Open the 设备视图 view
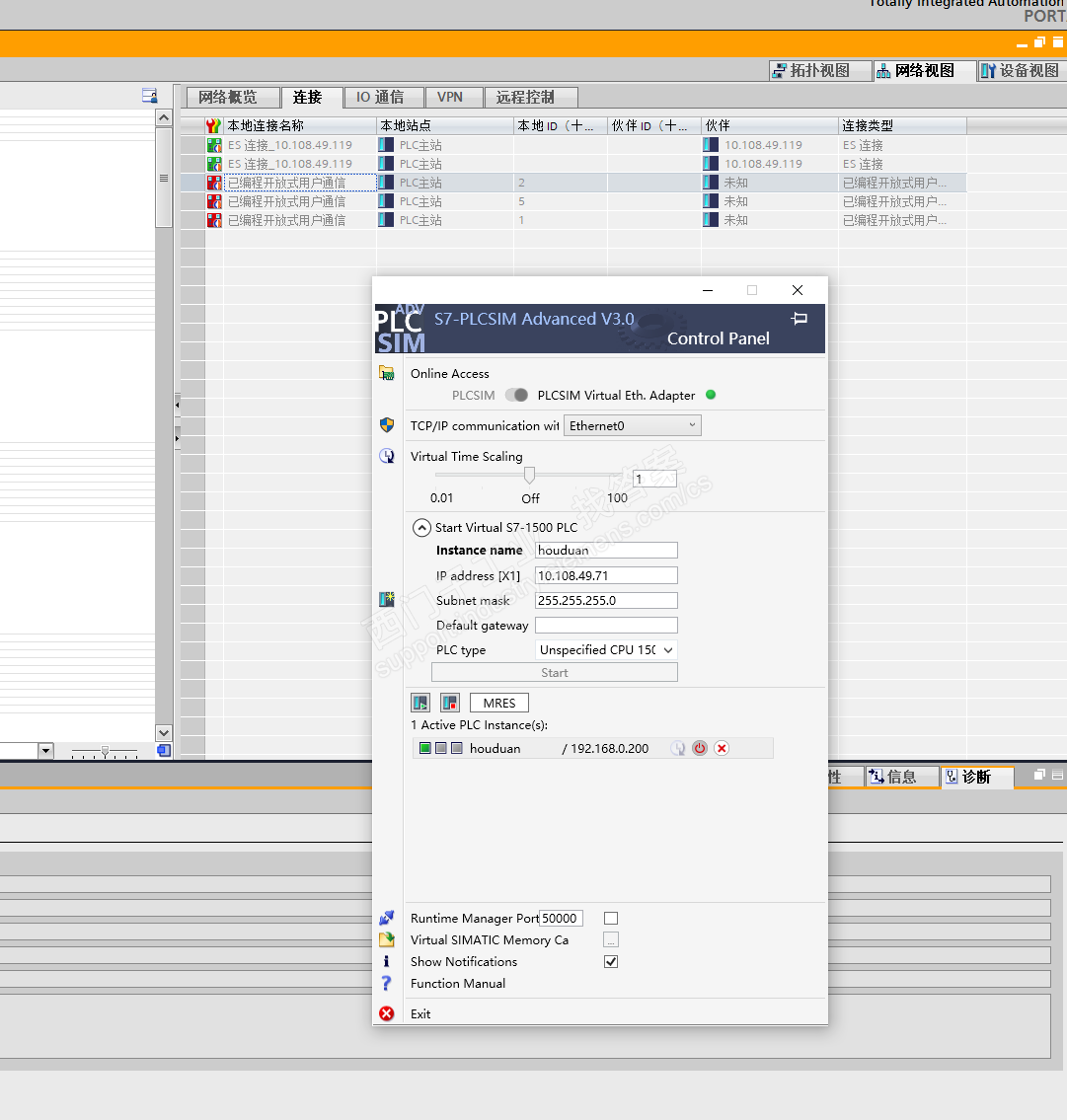The image size is (1067, 1120). (1022, 70)
